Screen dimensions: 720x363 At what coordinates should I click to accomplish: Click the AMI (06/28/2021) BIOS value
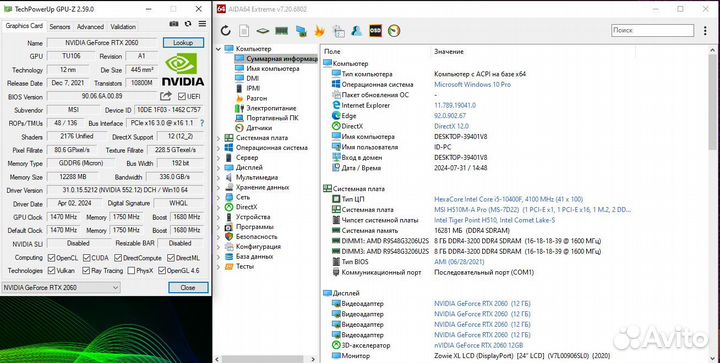coord(459,262)
